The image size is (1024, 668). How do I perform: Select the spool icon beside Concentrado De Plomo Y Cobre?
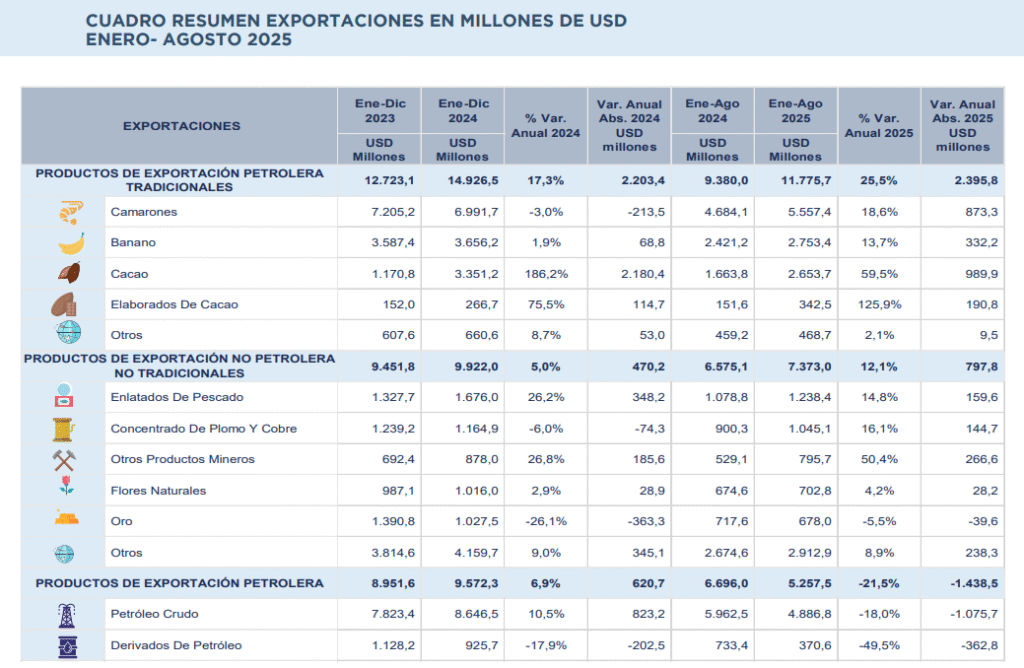pos(63,429)
